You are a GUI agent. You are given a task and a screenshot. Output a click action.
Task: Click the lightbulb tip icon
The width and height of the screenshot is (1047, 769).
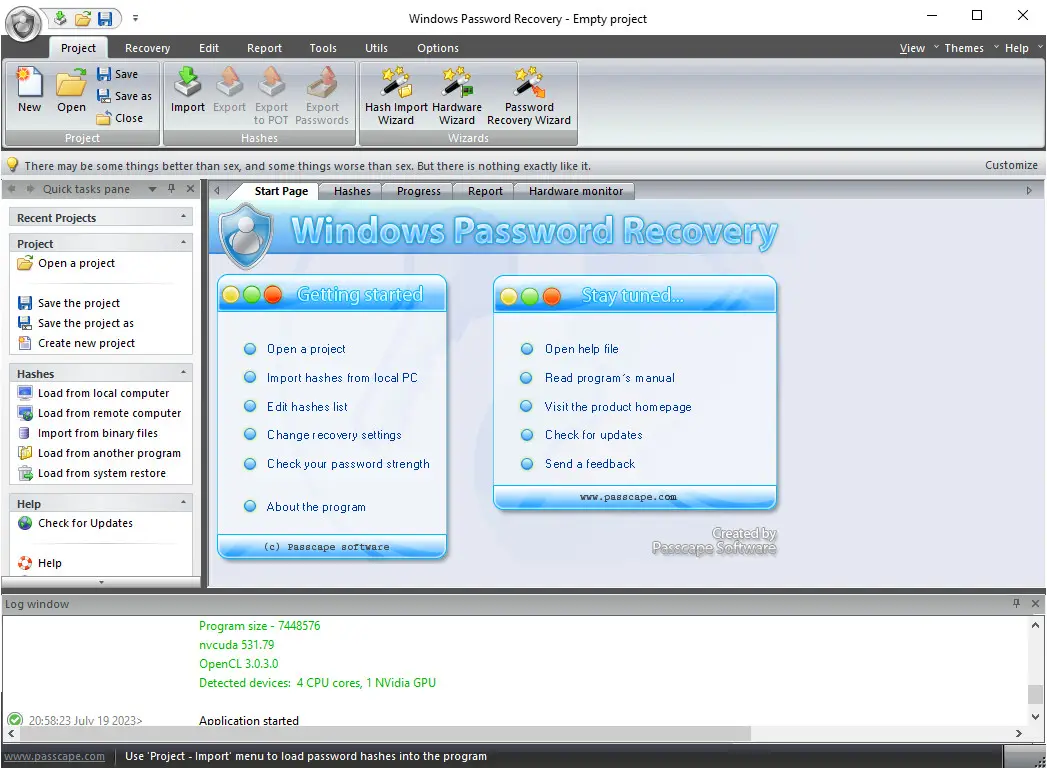pos(12,165)
